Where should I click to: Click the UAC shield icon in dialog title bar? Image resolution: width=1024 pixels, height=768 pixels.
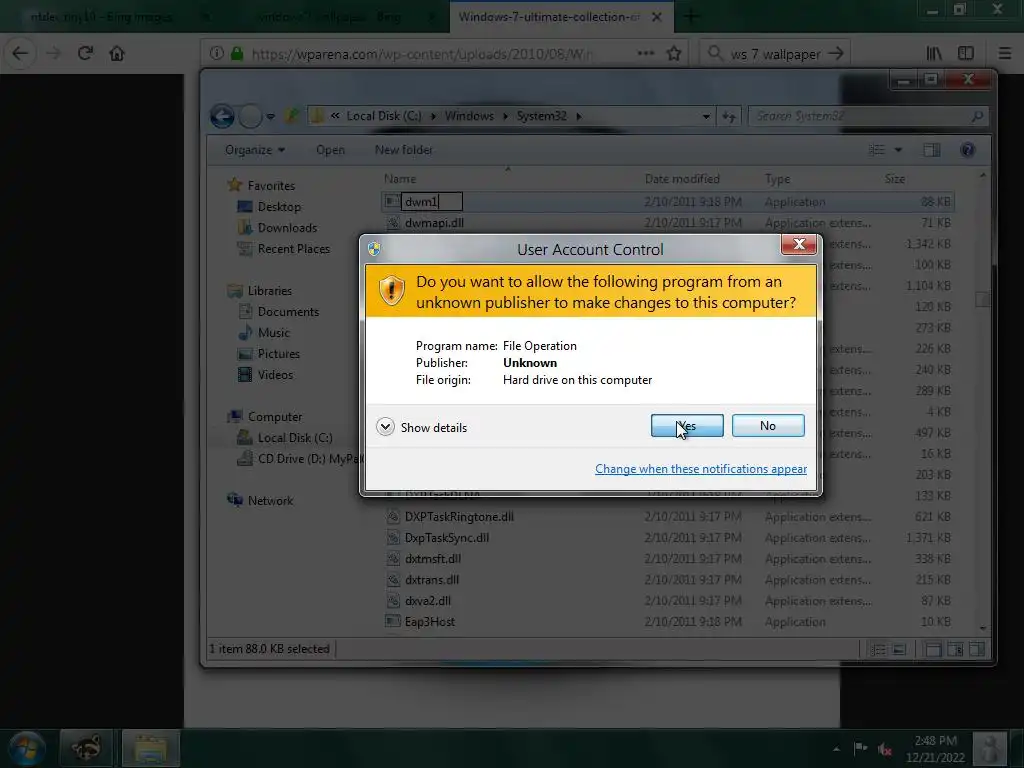[x=374, y=249]
